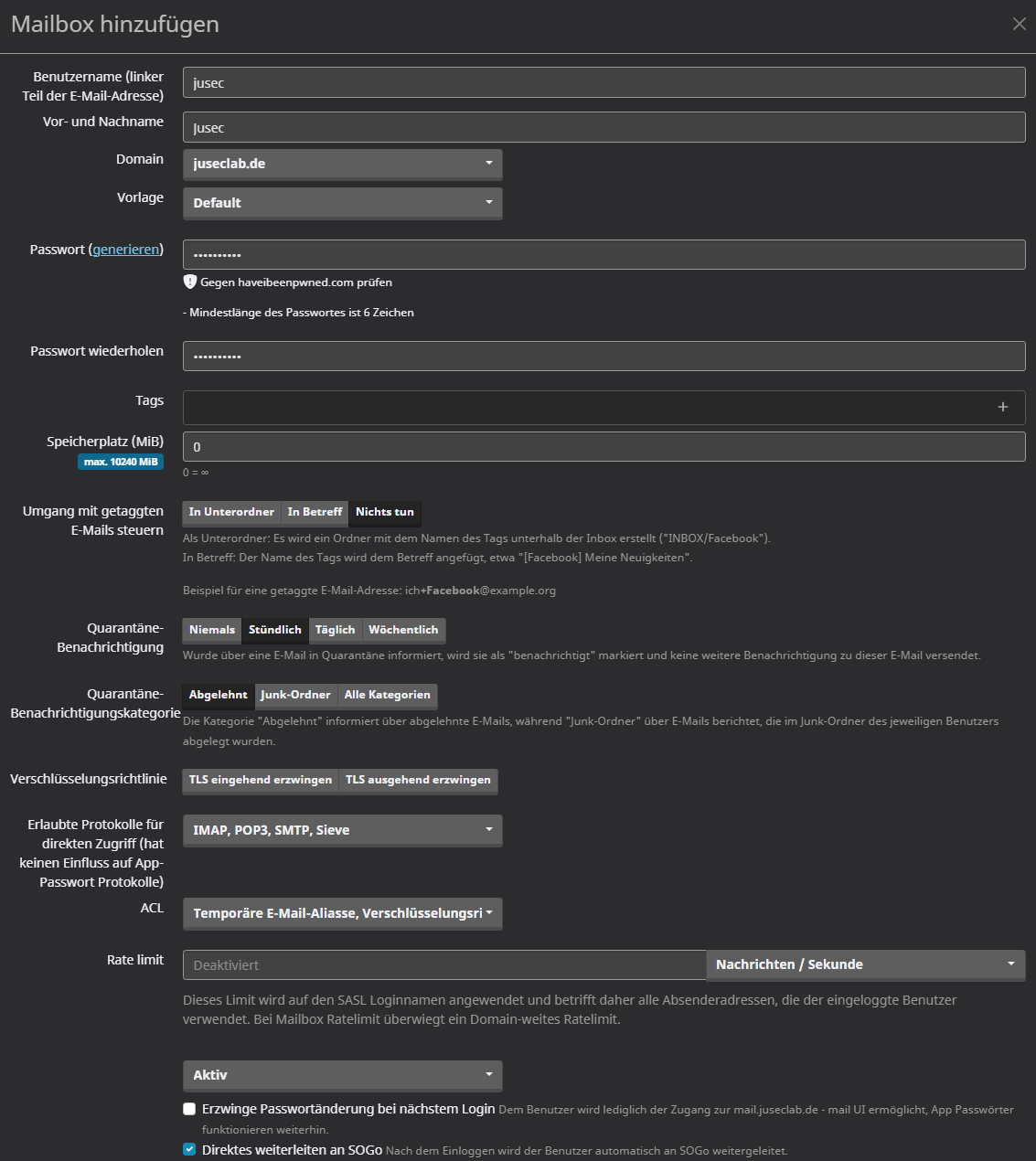
Task: Expand the Vorlage Default dropdown
Action: [342, 203]
